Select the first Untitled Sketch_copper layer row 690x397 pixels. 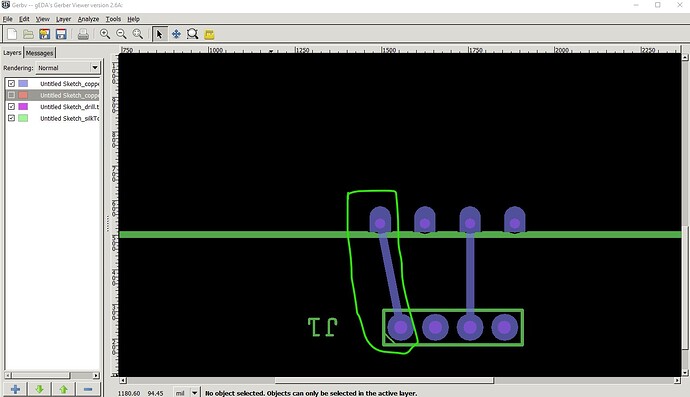click(x=52, y=83)
